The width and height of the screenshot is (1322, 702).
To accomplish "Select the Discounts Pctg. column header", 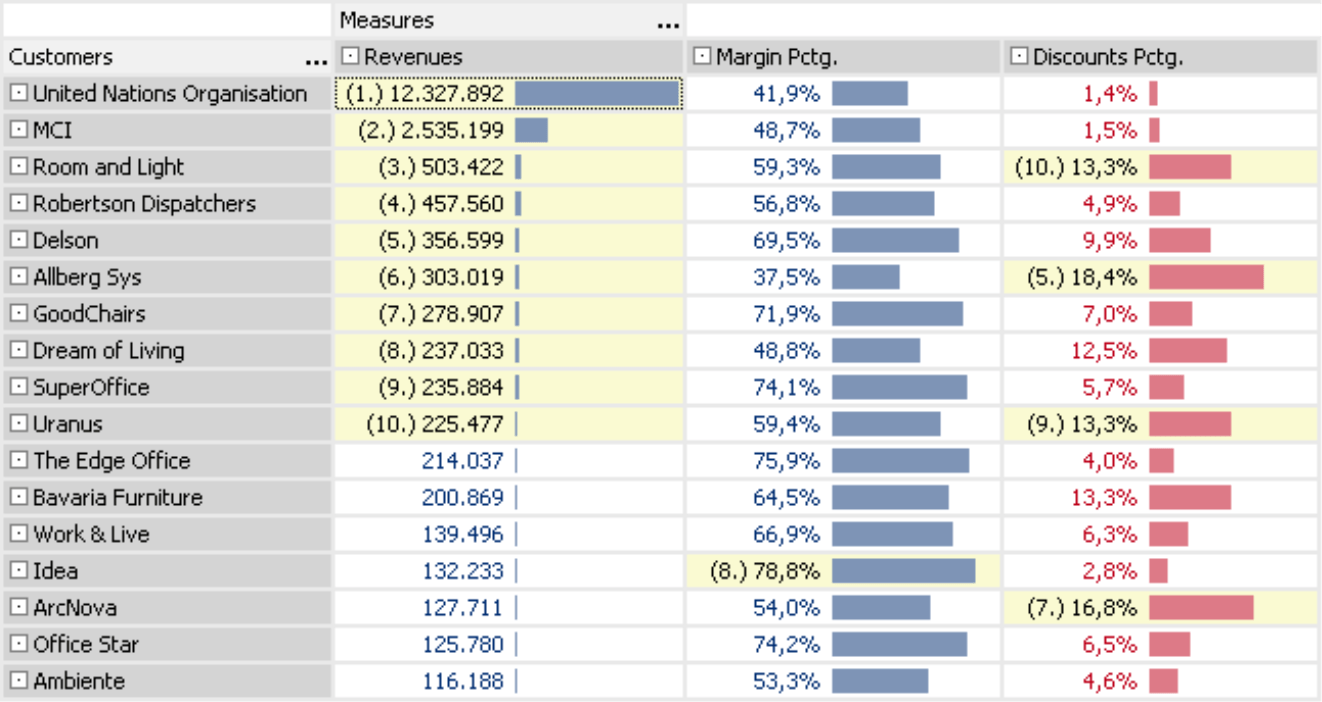I will coord(1160,57).
